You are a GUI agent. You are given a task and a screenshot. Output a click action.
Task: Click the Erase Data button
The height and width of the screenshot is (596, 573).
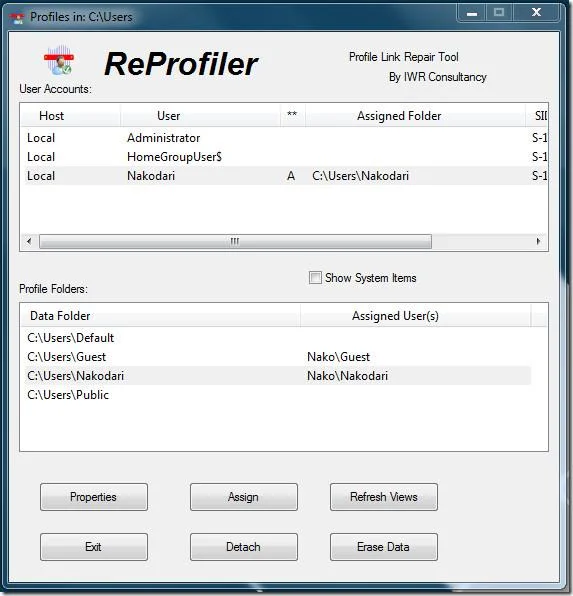tap(384, 547)
